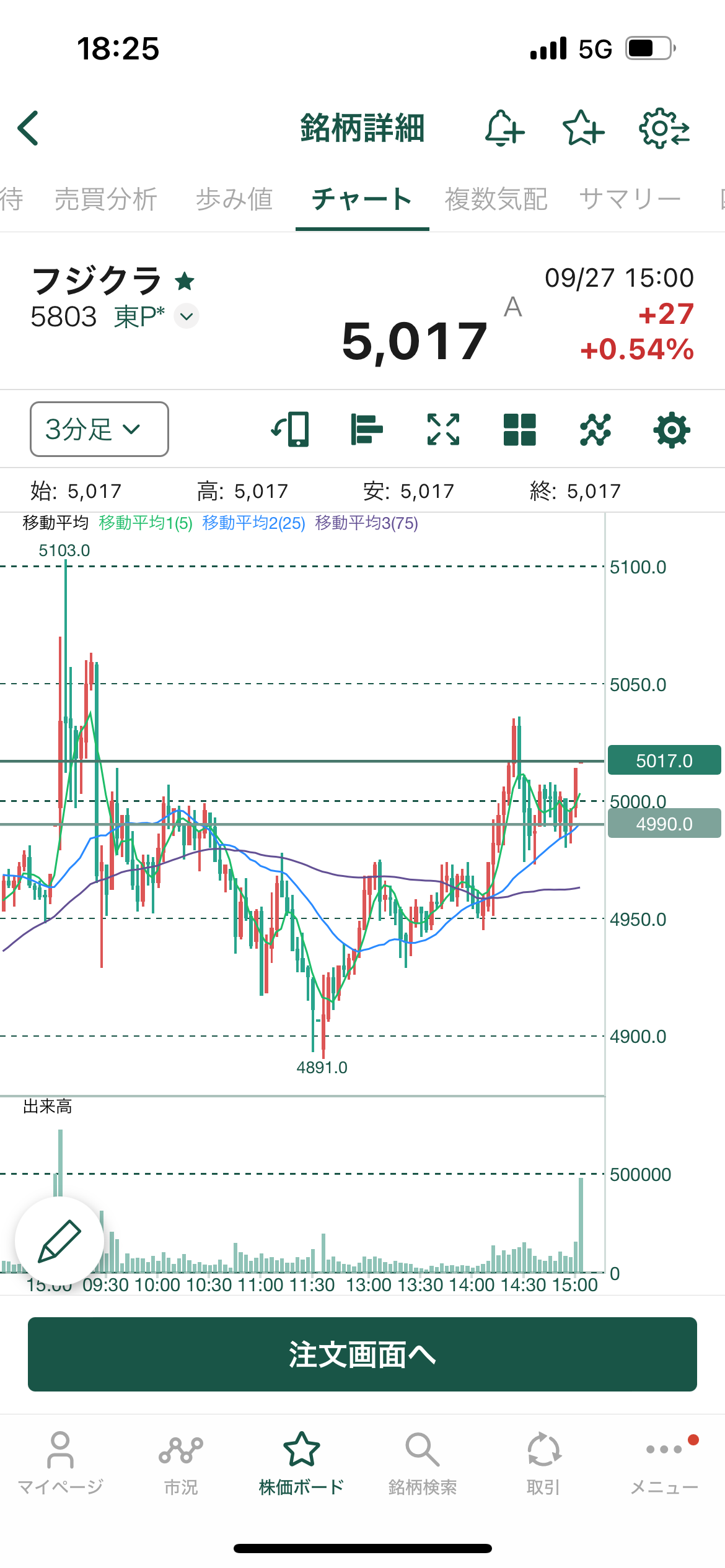Open multi-chart grid view

[x=519, y=429]
